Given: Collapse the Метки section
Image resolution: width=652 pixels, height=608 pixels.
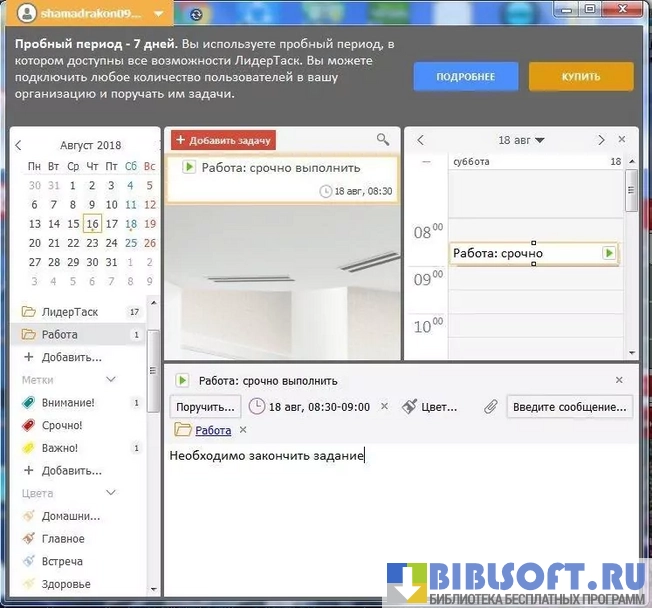Looking at the screenshot, I should [110, 380].
